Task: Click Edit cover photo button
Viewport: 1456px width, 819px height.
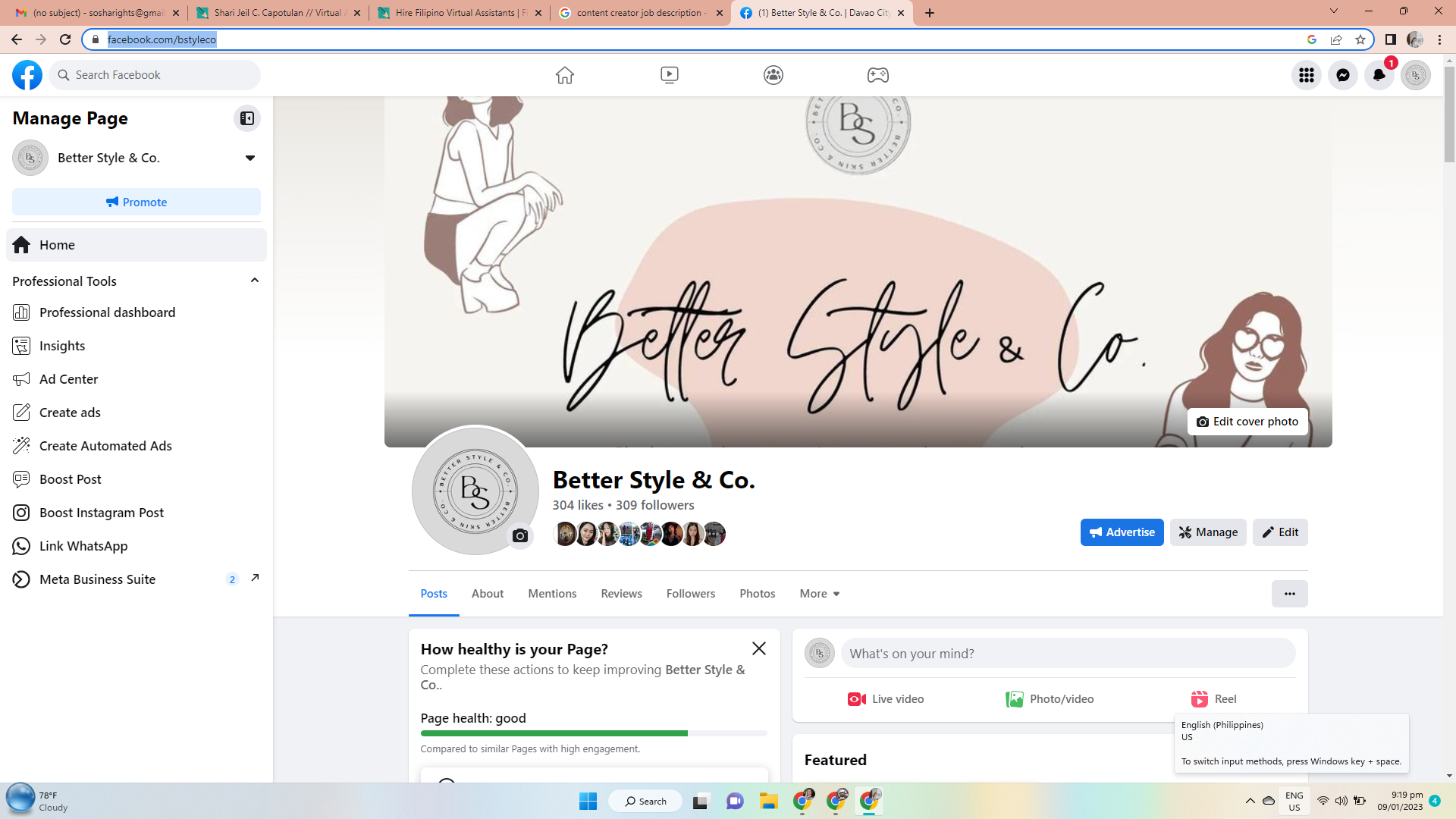Action: [1247, 422]
